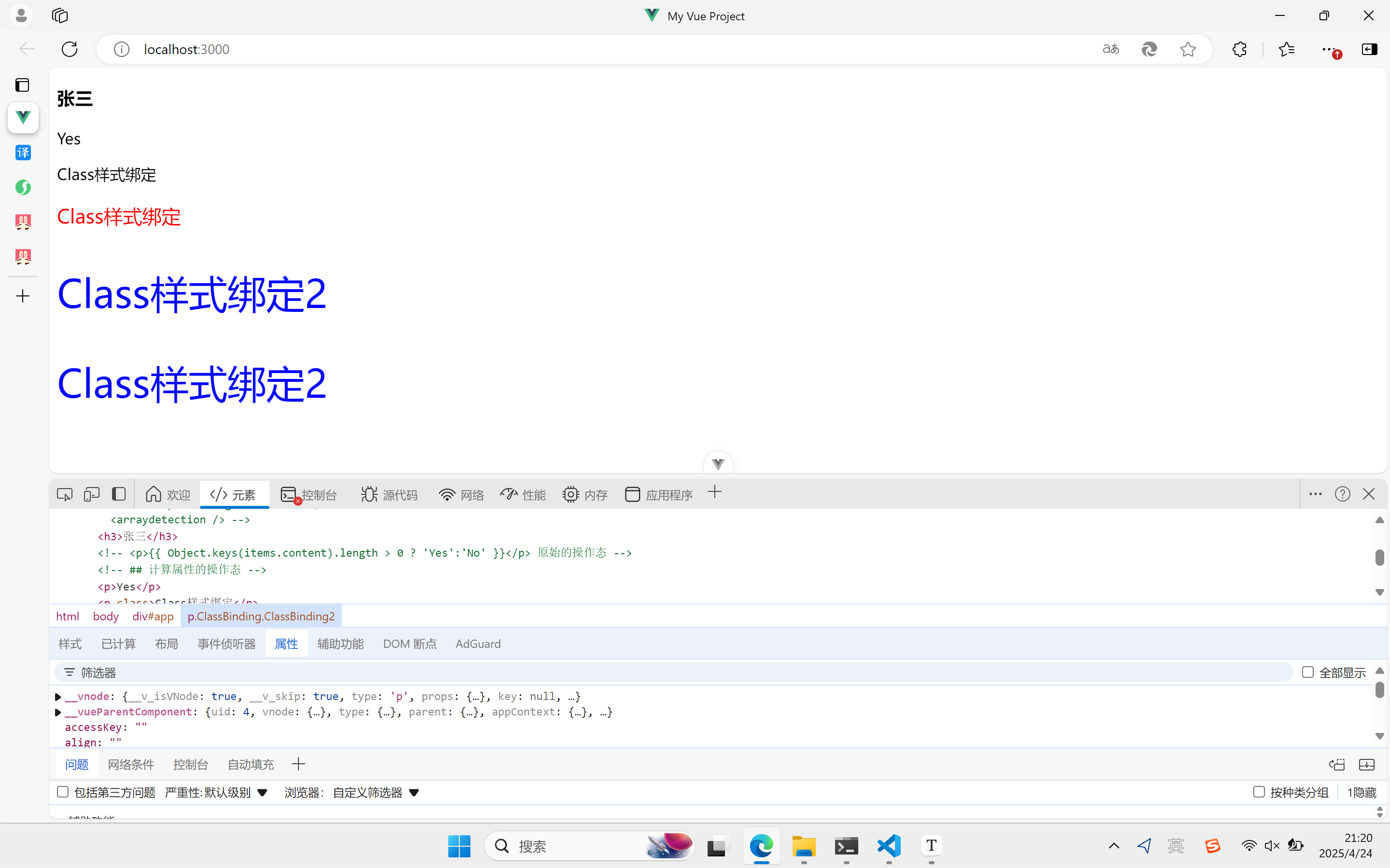Enable 按种类分组 checkbox

[x=1259, y=792]
